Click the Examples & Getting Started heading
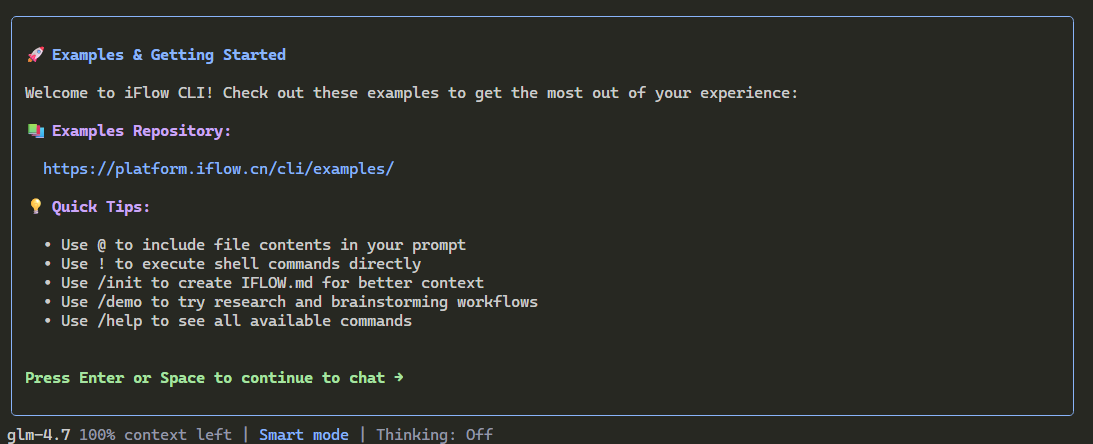 point(169,55)
